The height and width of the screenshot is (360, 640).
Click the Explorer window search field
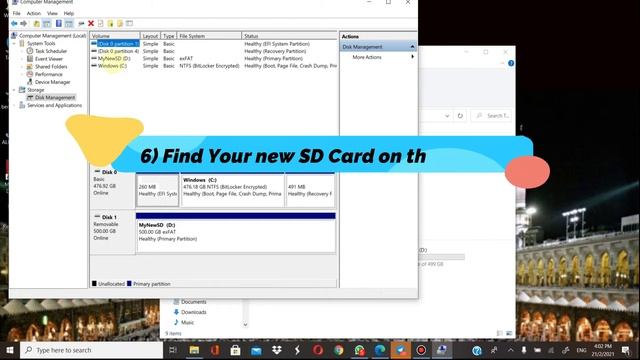(x=491, y=116)
